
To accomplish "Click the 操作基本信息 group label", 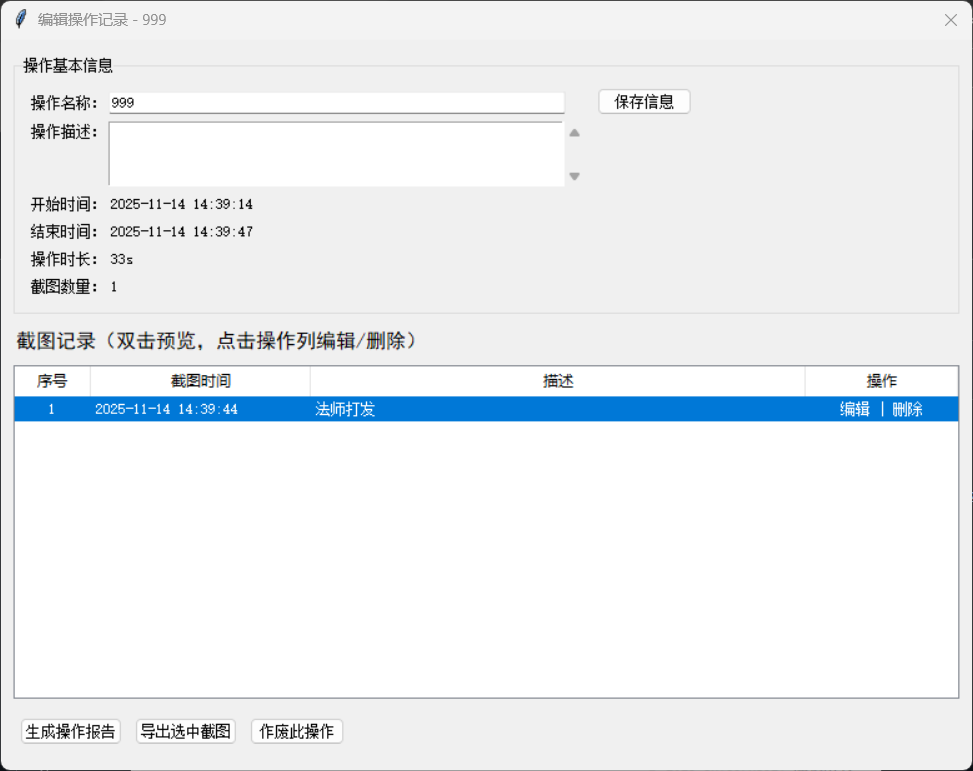I will coord(68,65).
